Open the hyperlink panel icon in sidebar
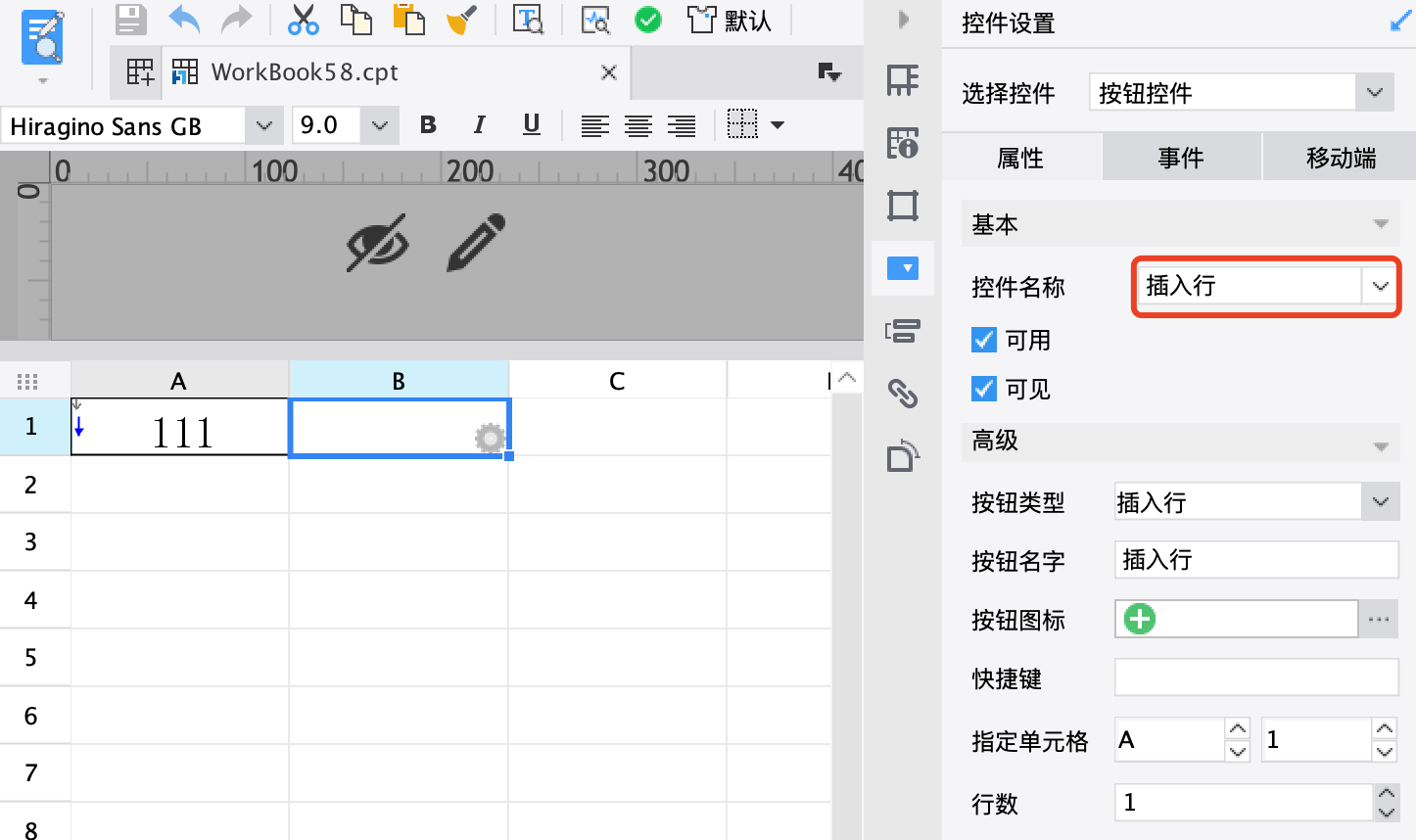The image size is (1416, 840). point(902,393)
